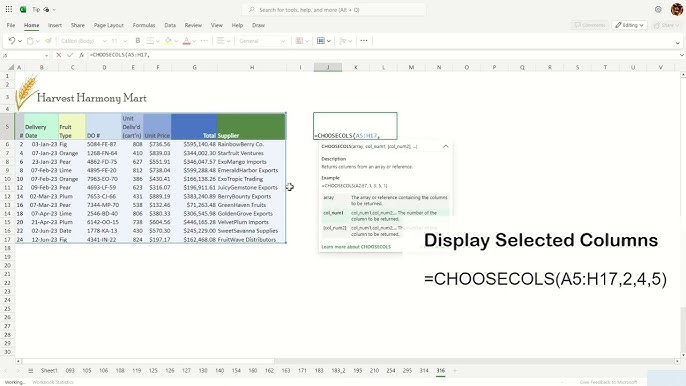
Task: Switch to the sheet tab 314
Action: pos(424,371)
